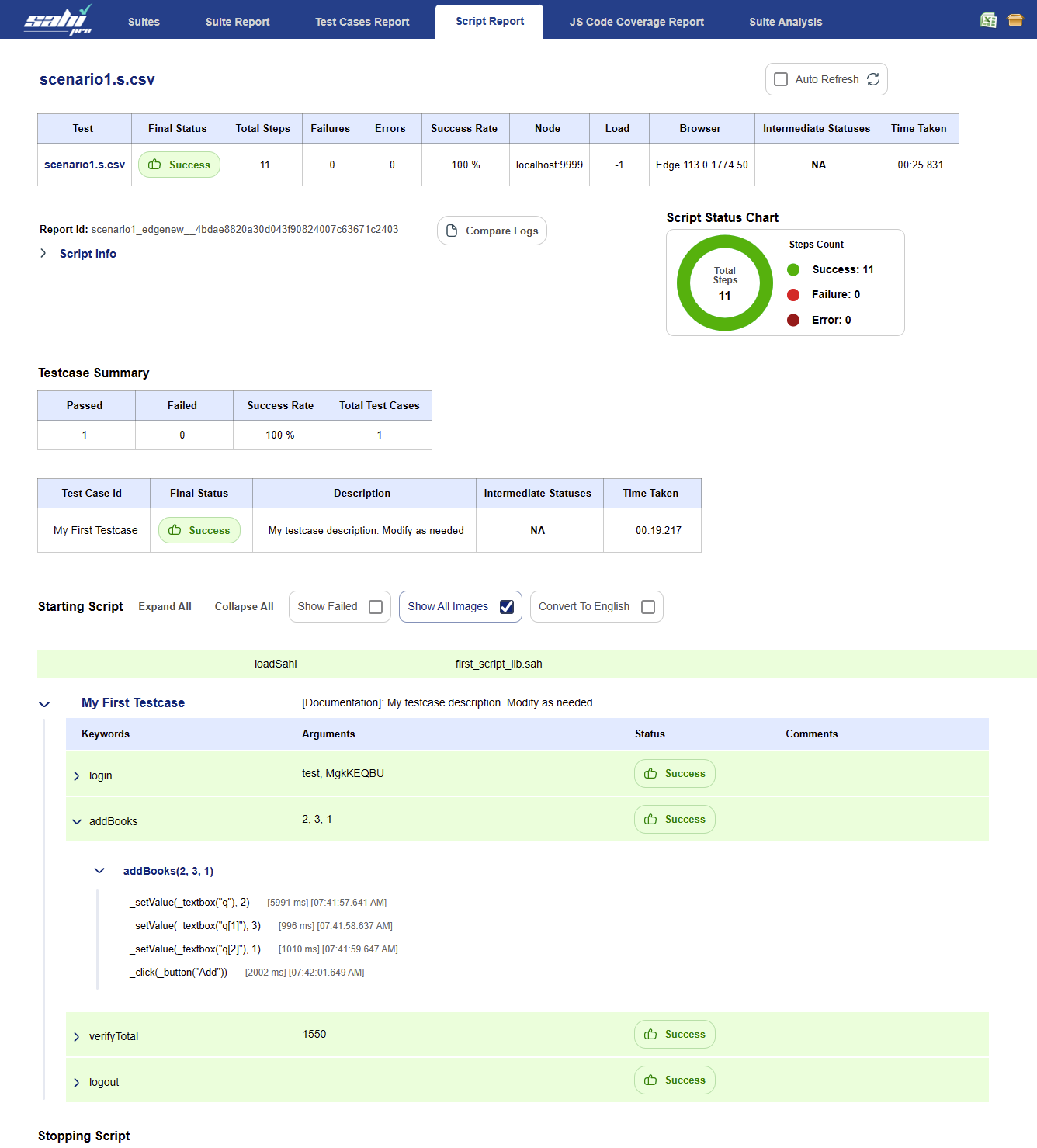
Task: Switch to JS Code Coverage Report tab
Action: pyautogui.click(x=636, y=22)
